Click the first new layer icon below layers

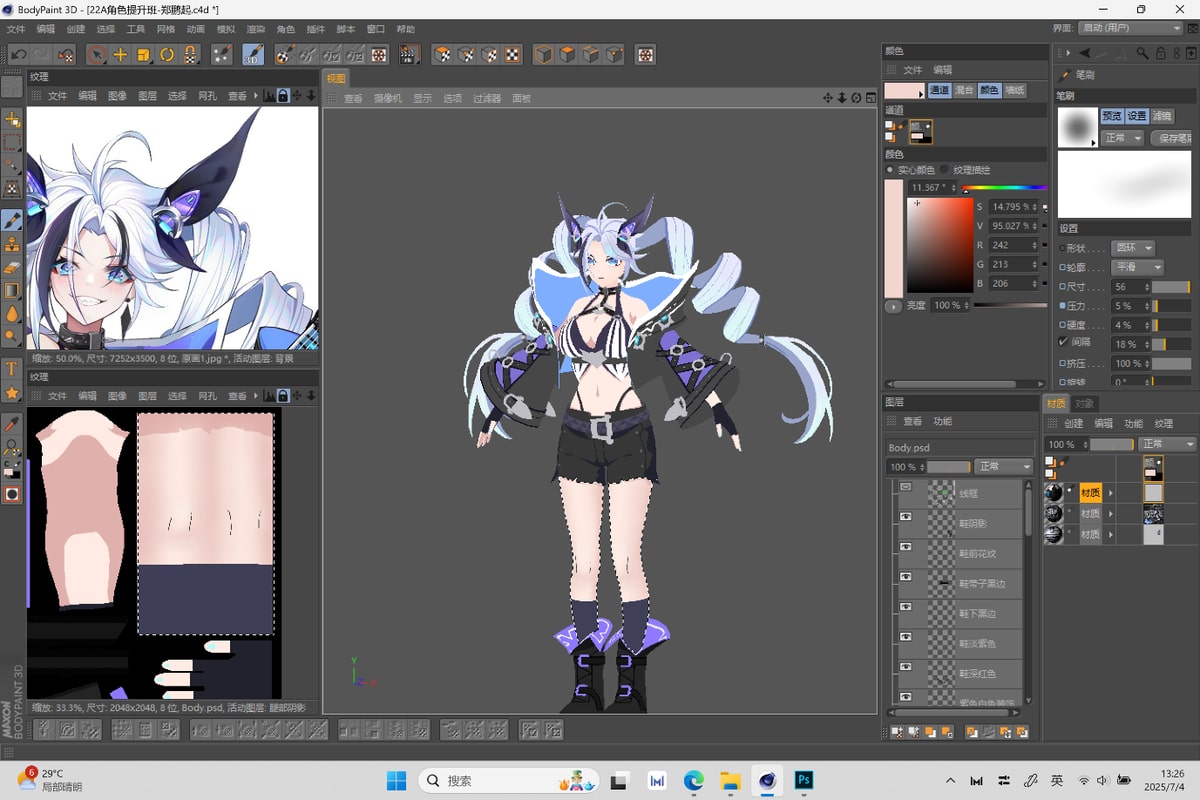897,732
